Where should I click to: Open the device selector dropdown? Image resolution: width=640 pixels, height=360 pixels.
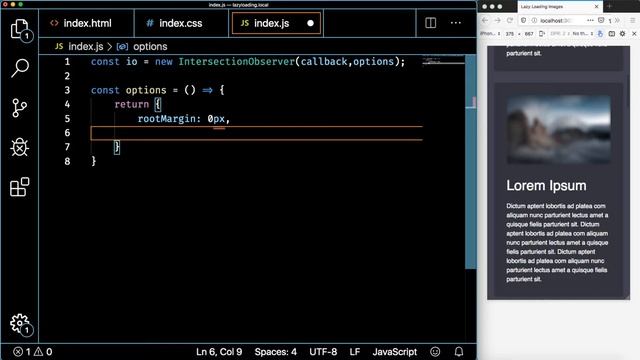point(490,33)
